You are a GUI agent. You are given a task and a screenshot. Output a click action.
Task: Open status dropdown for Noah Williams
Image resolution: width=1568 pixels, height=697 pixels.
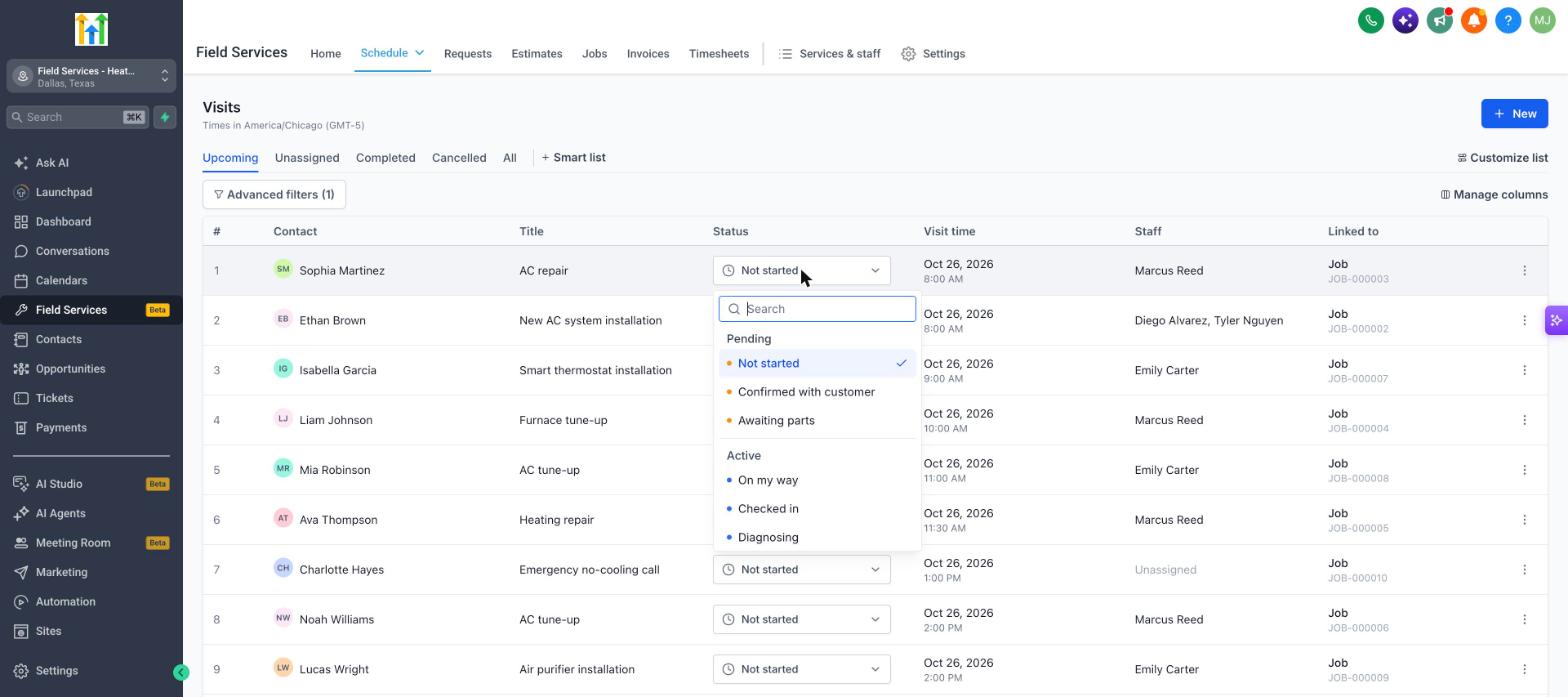pos(801,620)
